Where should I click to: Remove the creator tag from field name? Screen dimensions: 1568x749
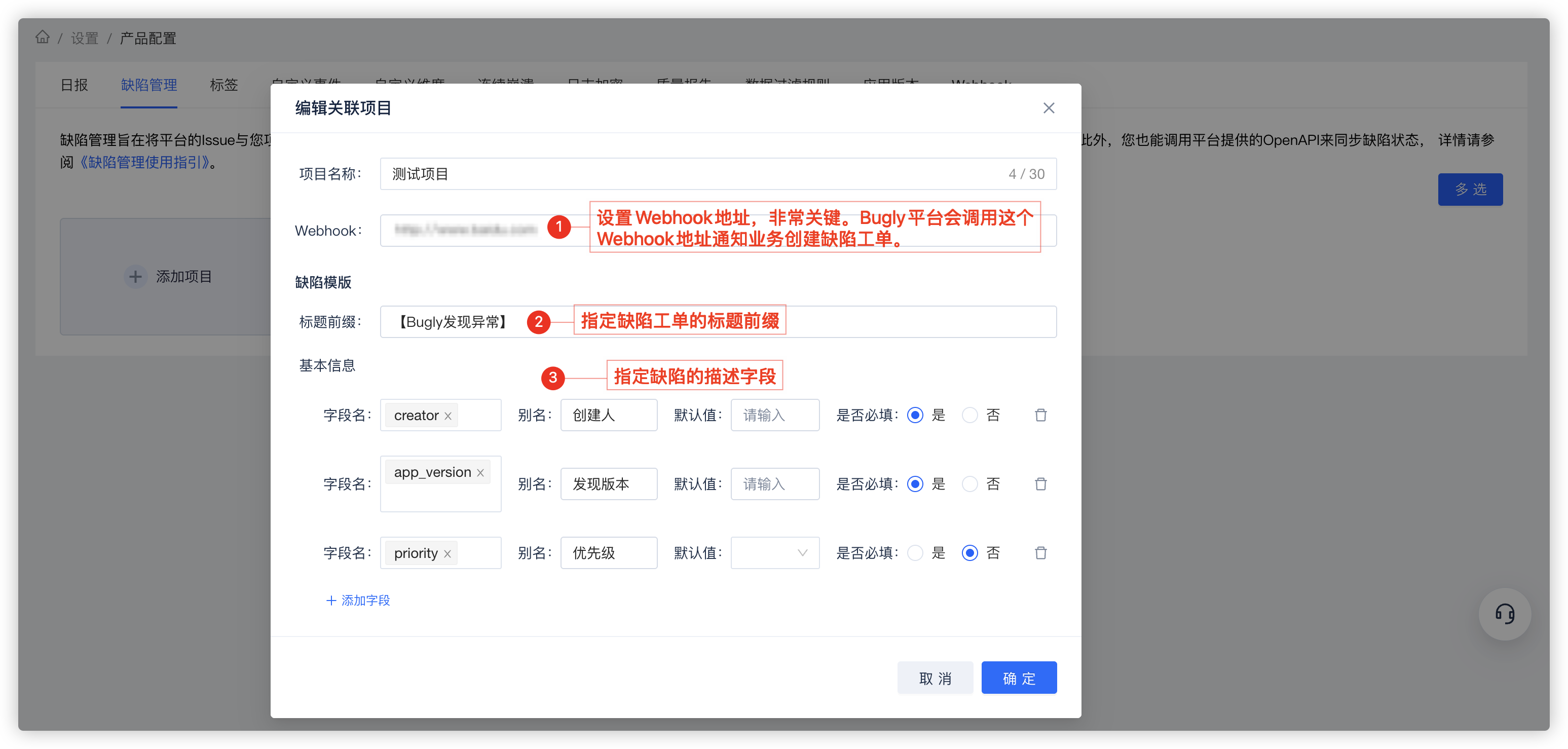click(x=448, y=416)
